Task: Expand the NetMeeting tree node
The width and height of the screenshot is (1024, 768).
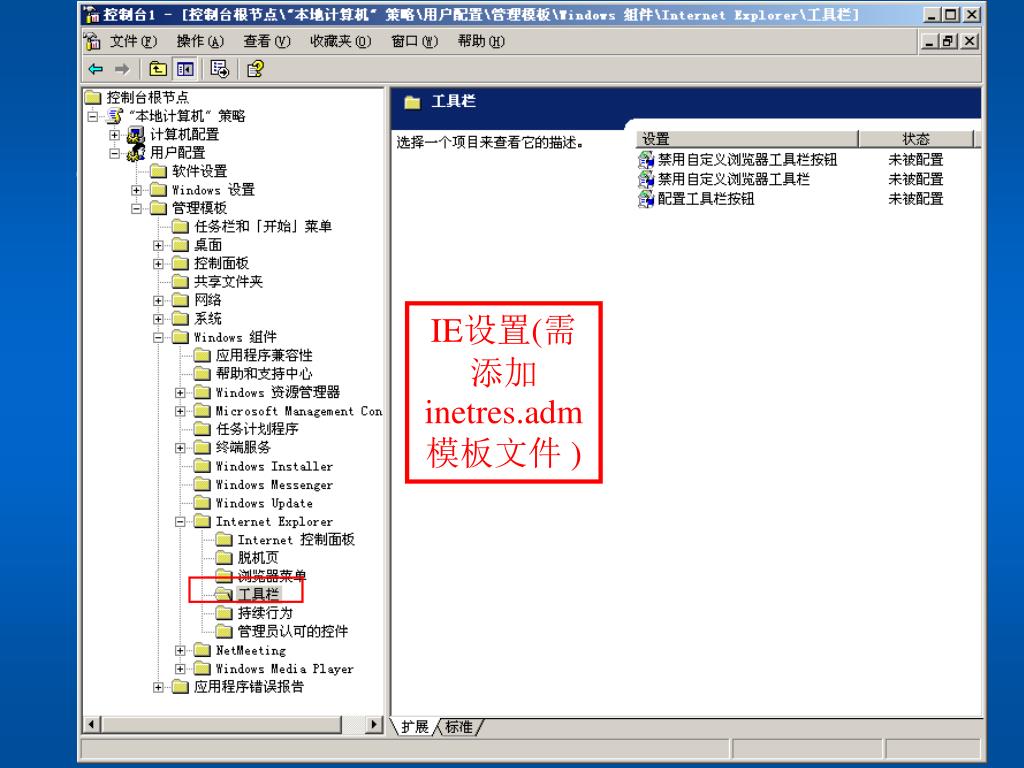Action: point(180,650)
